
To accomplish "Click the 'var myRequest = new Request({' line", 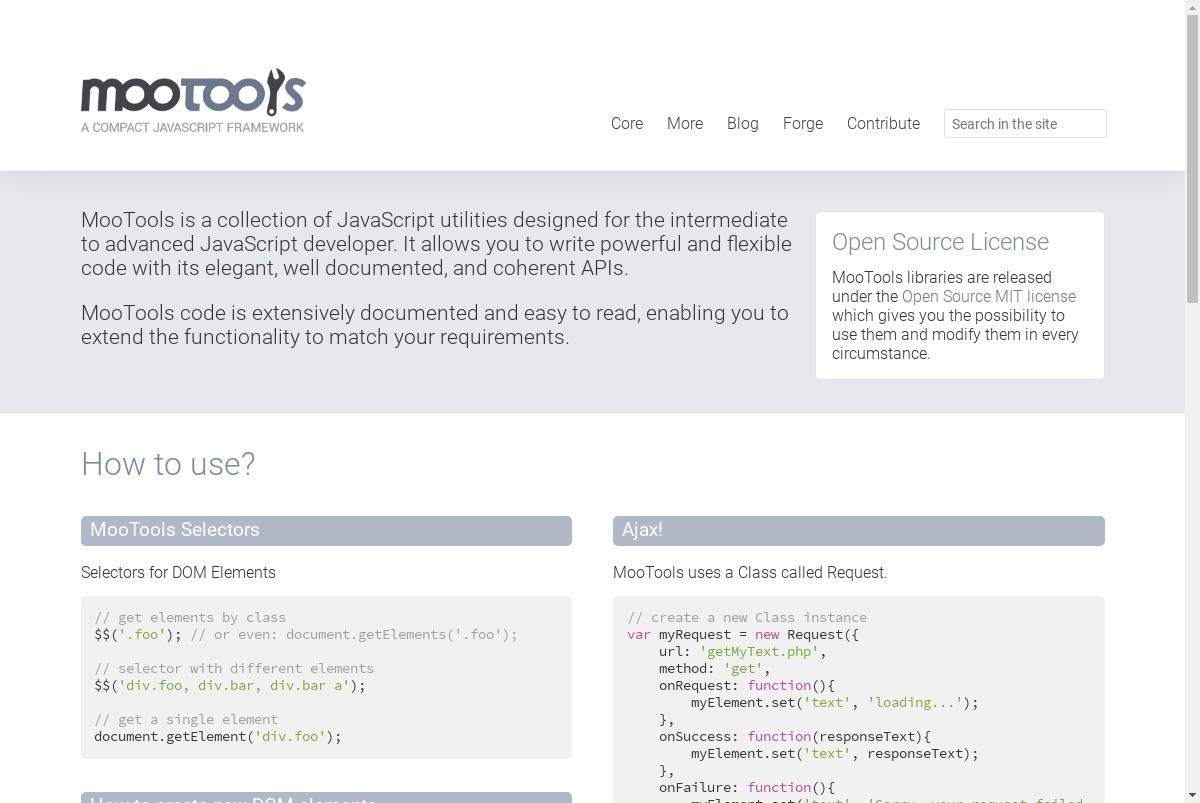I will (x=743, y=635).
